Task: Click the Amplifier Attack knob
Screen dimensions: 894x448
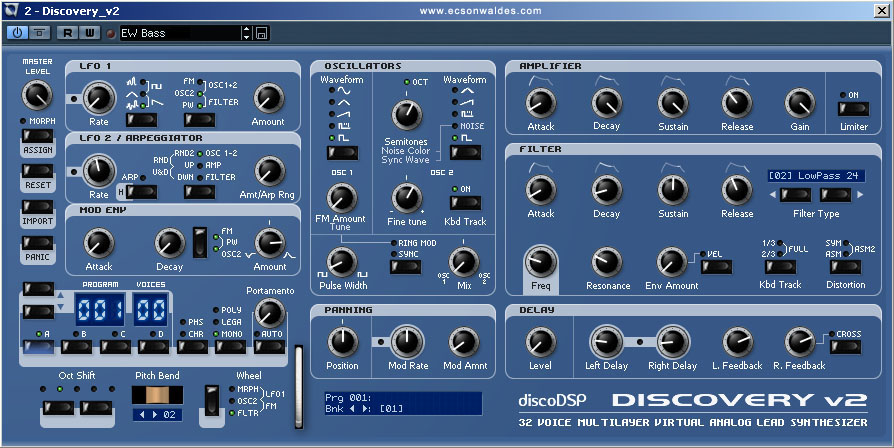Action: [540, 104]
